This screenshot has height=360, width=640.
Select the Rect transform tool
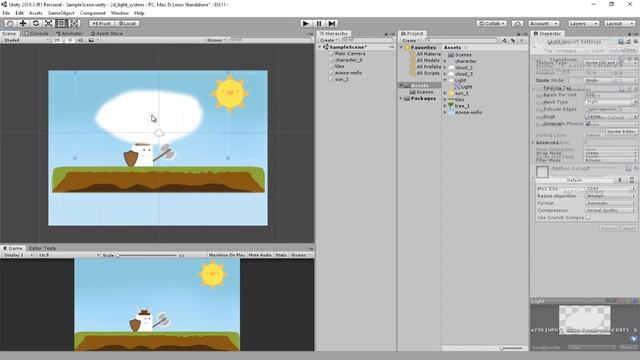click(61, 23)
